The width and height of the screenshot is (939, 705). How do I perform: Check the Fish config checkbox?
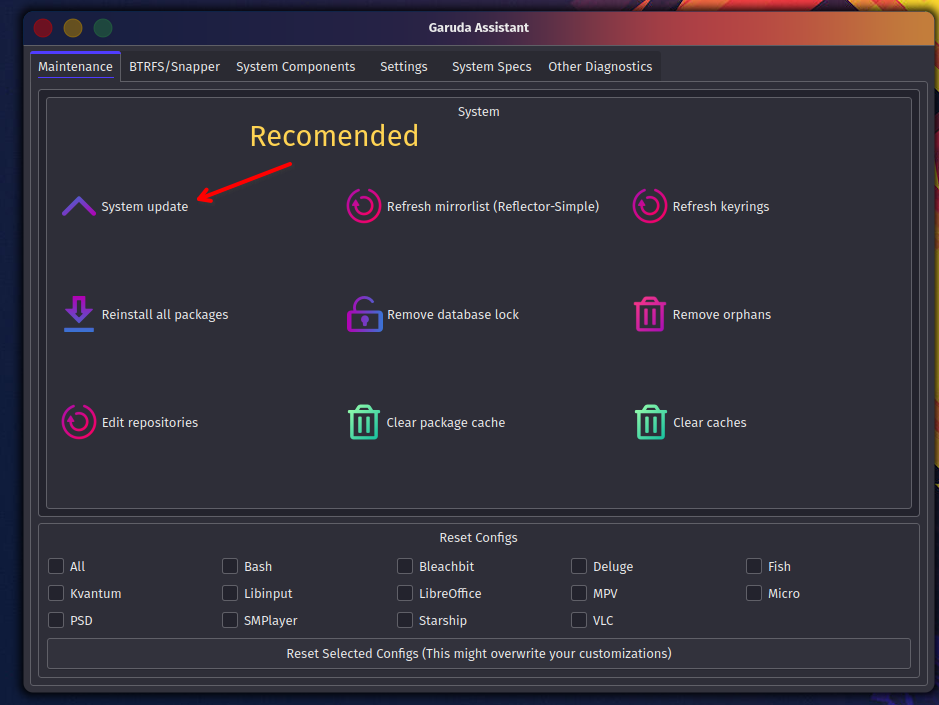pyautogui.click(x=754, y=566)
